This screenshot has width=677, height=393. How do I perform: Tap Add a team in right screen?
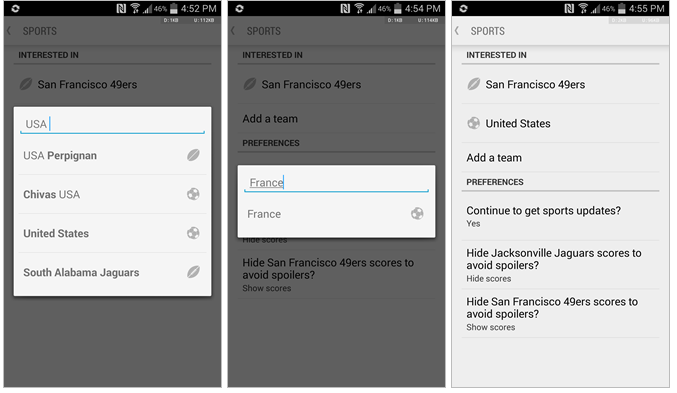coord(560,158)
